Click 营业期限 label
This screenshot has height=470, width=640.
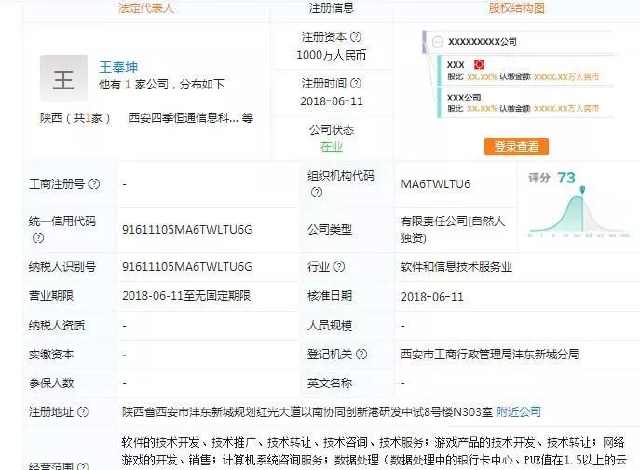click(x=51, y=296)
